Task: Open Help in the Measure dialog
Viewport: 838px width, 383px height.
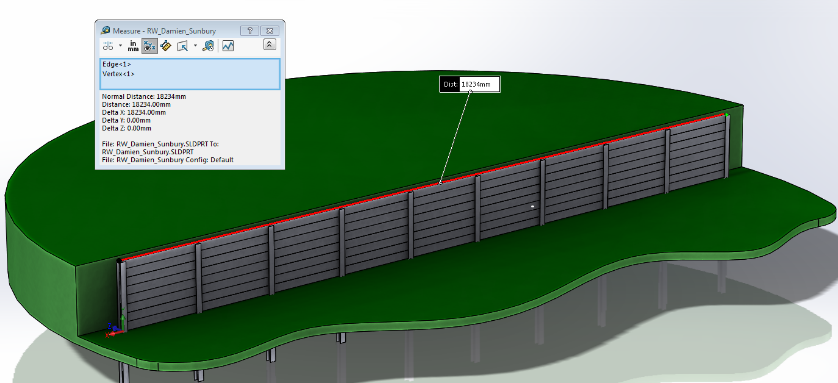Action: (250, 30)
